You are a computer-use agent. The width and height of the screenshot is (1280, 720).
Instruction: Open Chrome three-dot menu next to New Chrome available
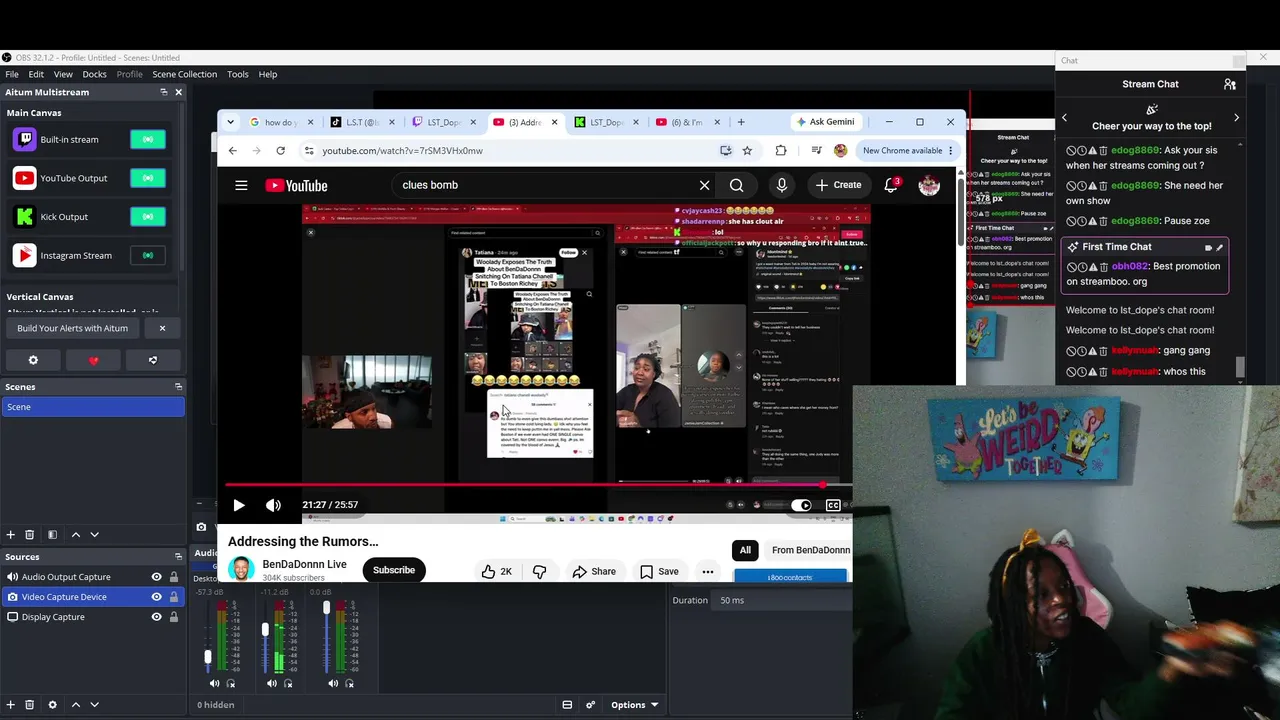click(952, 151)
